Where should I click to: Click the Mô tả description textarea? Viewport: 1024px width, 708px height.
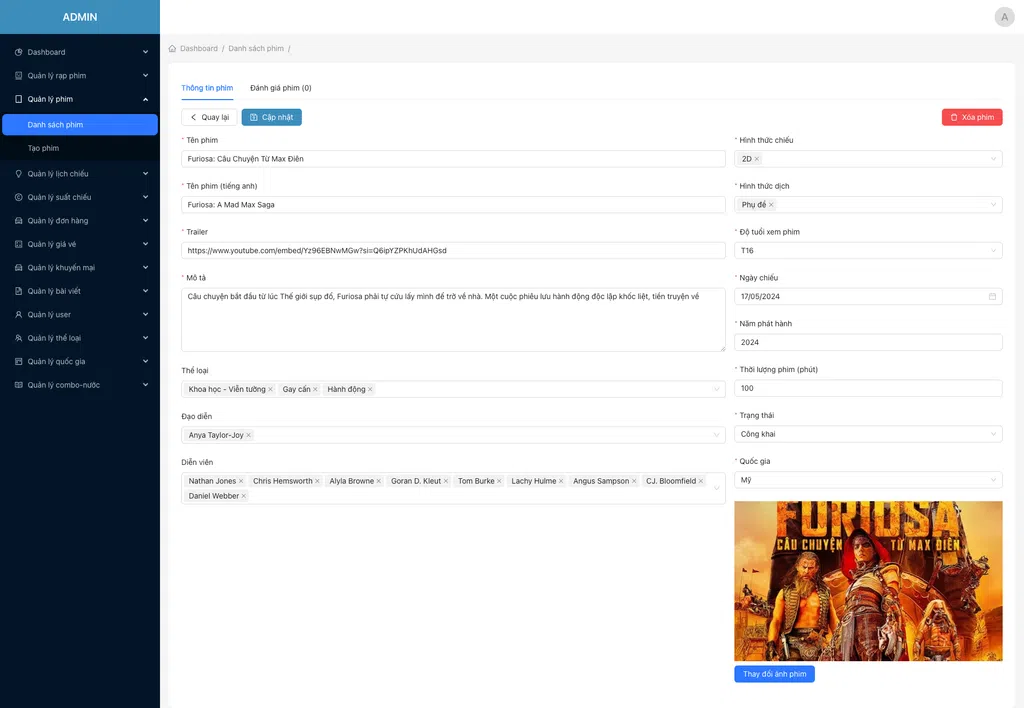click(x=453, y=320)
